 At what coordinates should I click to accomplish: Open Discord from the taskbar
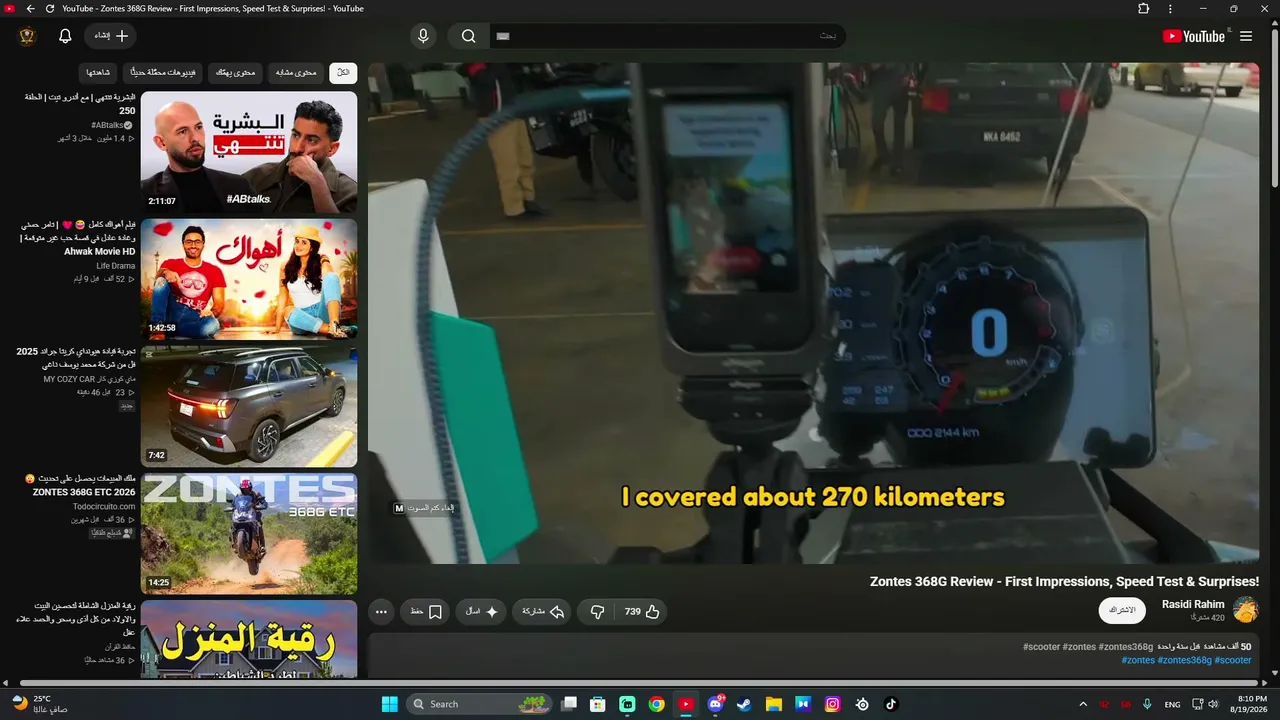(x=715, y=704)
